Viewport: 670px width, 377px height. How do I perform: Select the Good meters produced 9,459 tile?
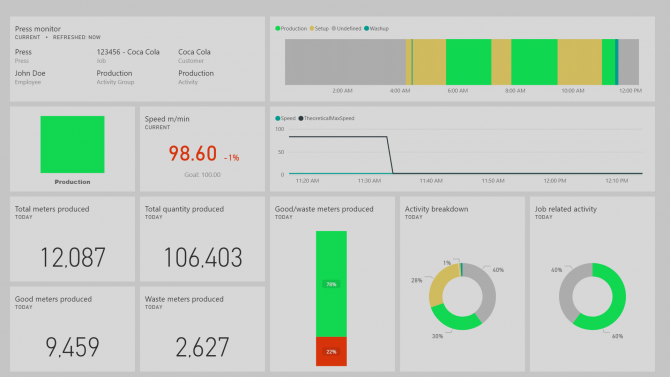[72, 329]
